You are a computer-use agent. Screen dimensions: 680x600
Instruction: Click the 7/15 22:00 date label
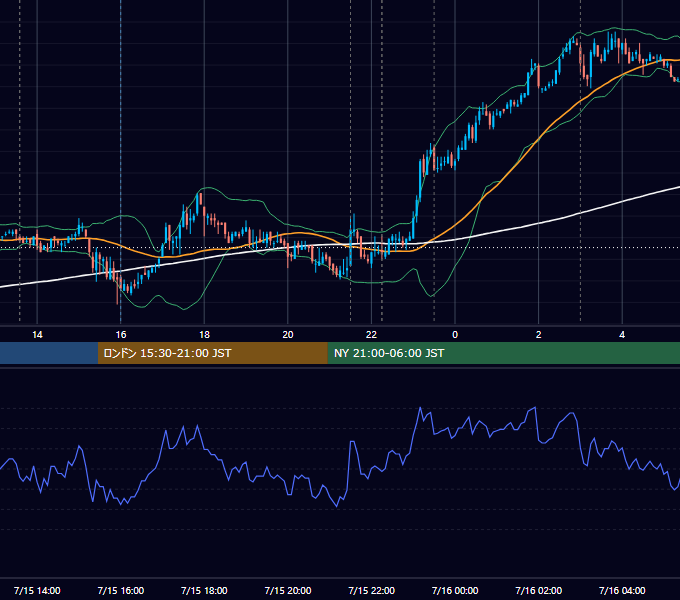tap(371, 590)
